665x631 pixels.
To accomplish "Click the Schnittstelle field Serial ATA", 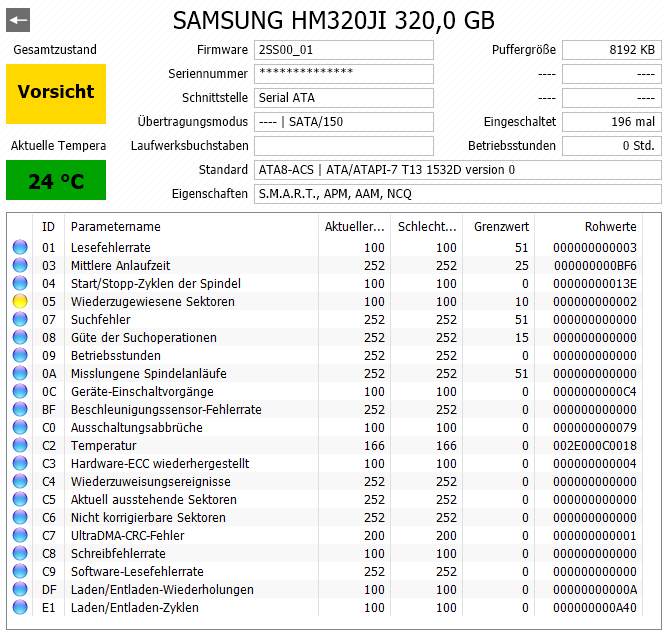I will [344, 98].
